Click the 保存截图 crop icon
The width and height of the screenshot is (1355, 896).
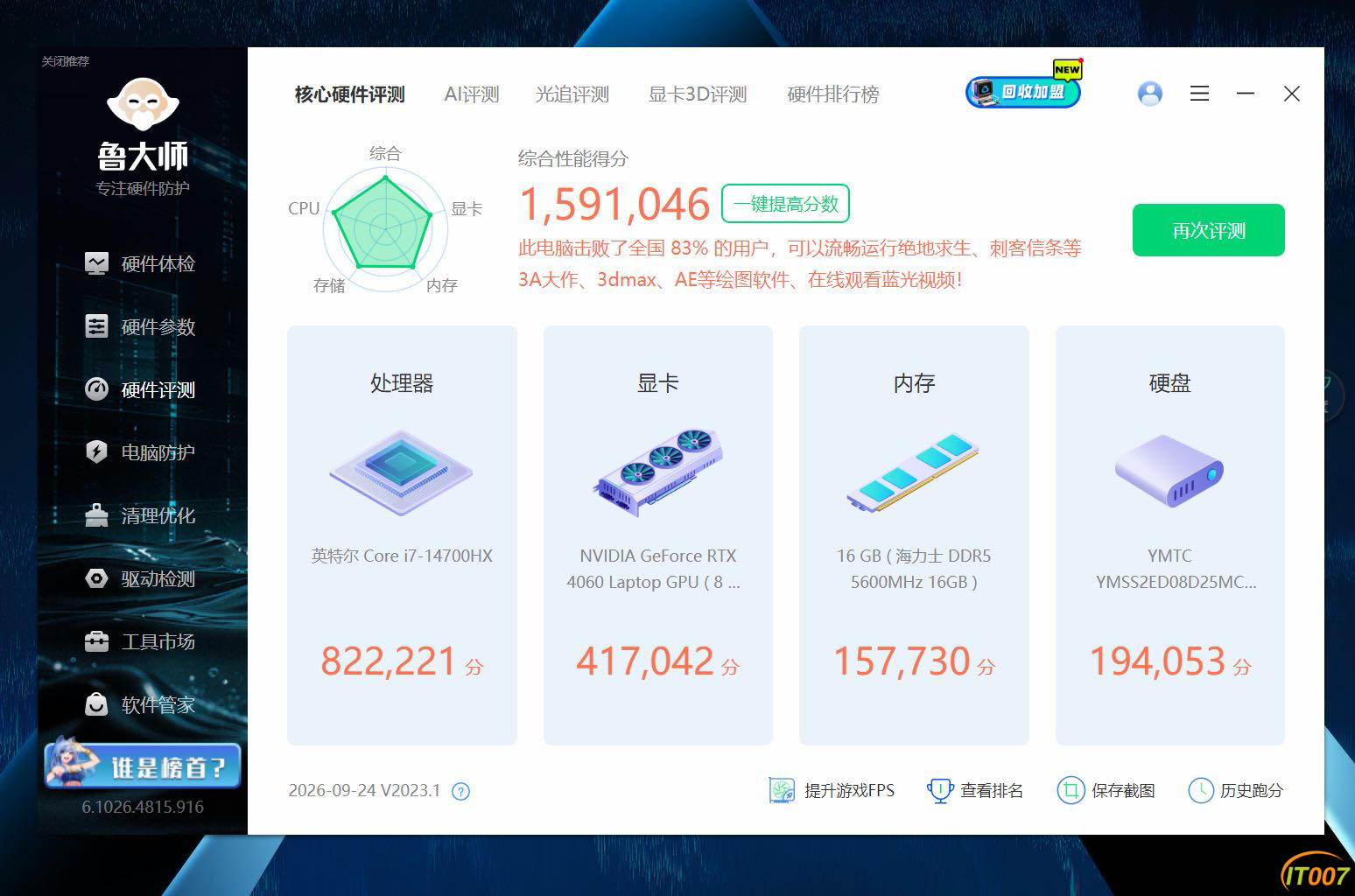click(x=1071, y=790)
